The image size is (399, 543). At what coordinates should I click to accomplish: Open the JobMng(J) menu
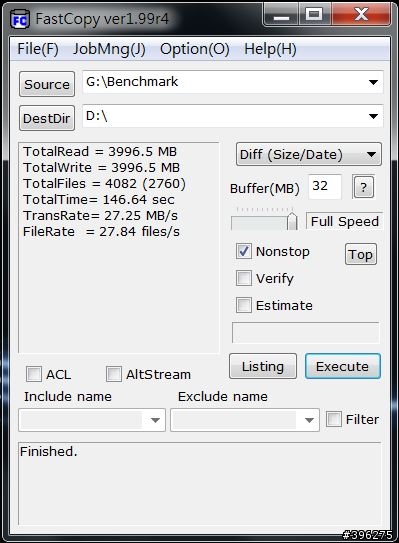[109, 49]
